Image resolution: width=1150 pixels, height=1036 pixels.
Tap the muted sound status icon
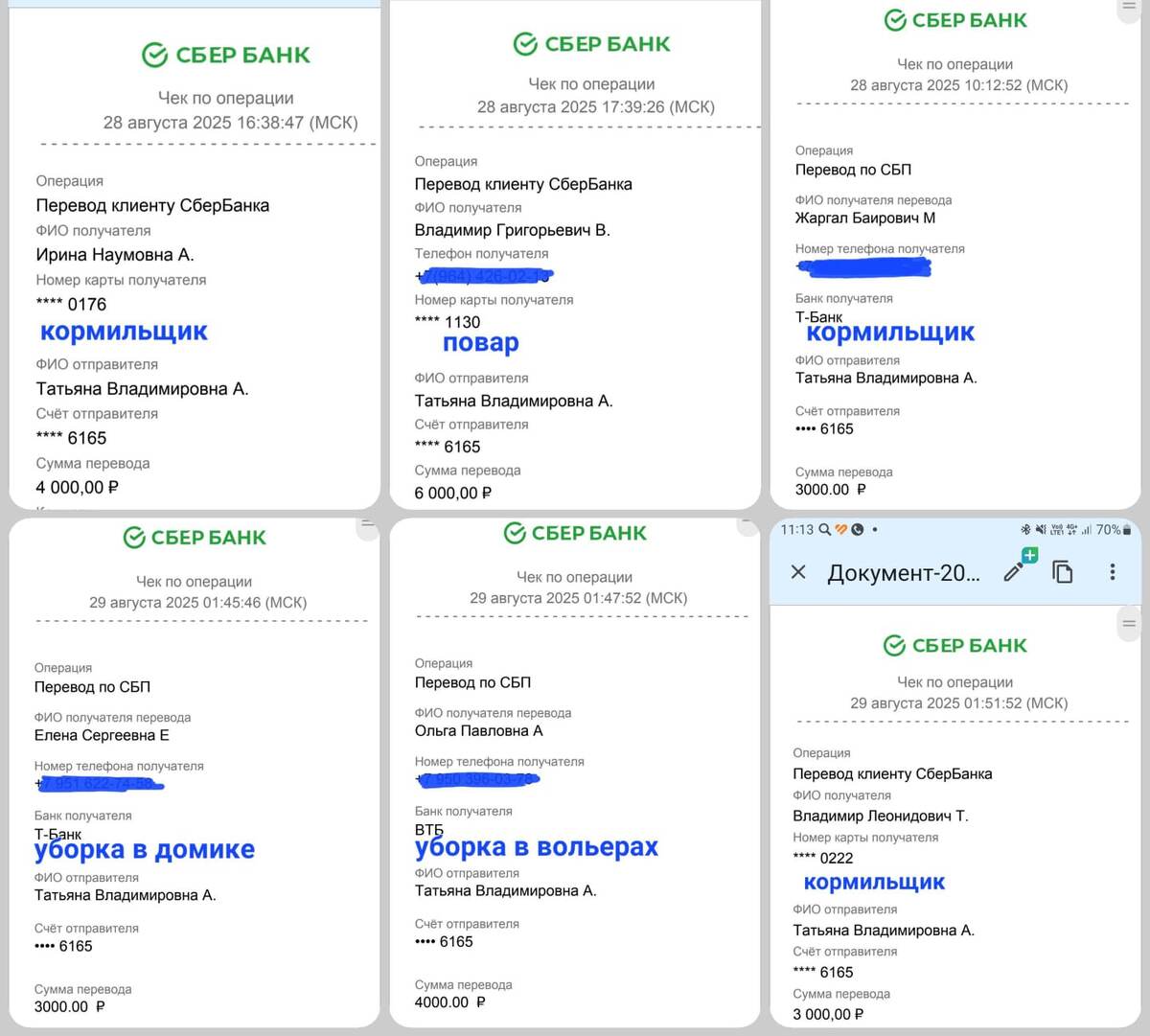(1040, 529)
